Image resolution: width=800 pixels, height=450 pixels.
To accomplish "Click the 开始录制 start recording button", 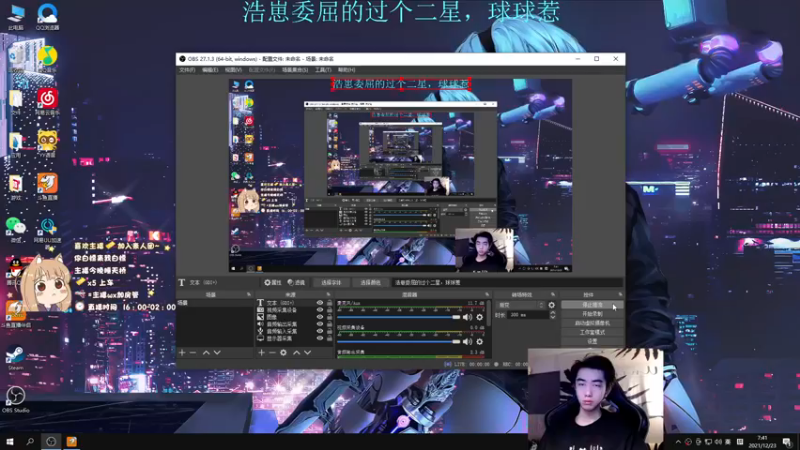I will pyautogui.click(x=592, y=314).
